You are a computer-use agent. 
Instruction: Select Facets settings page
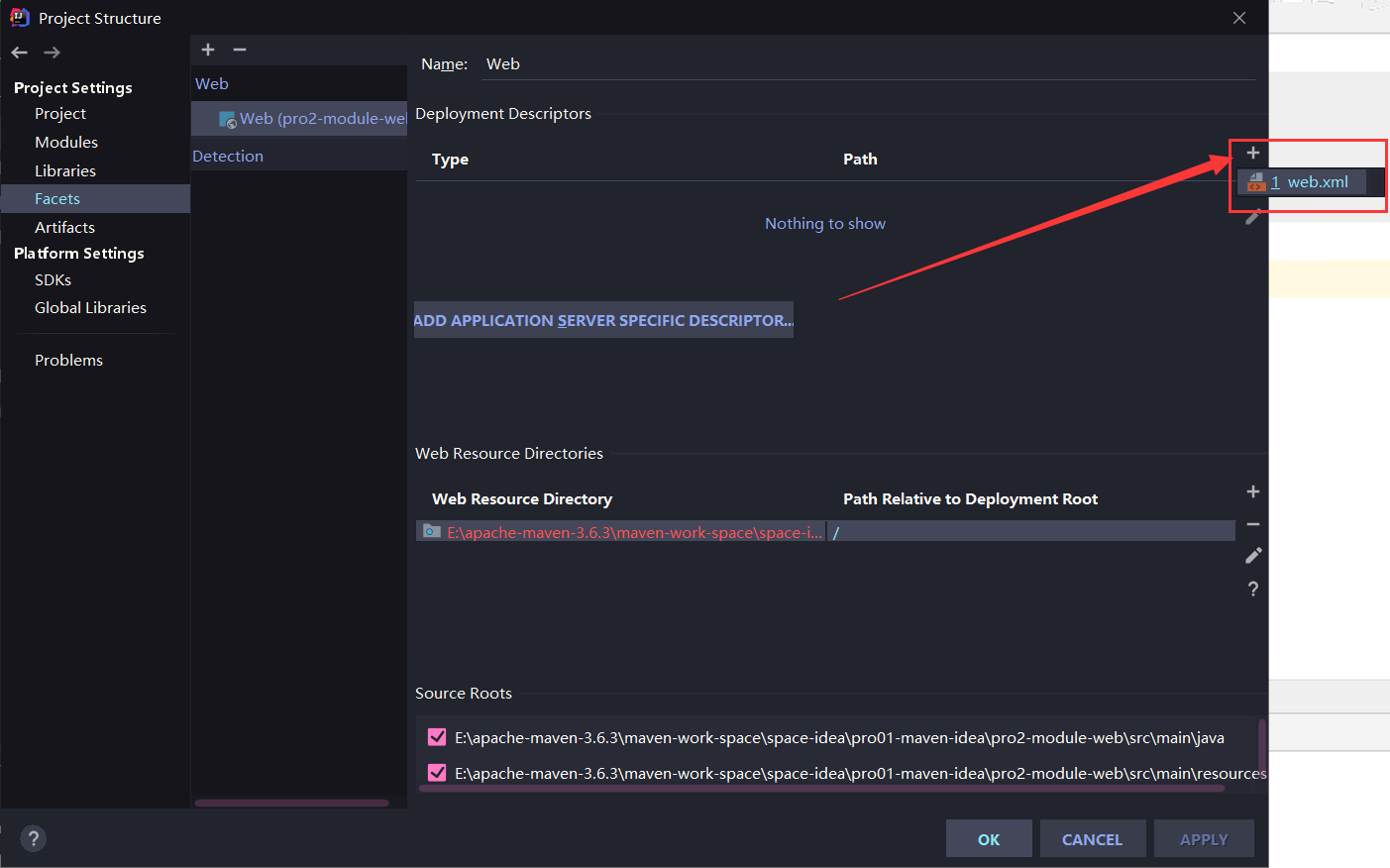(95, 199)
